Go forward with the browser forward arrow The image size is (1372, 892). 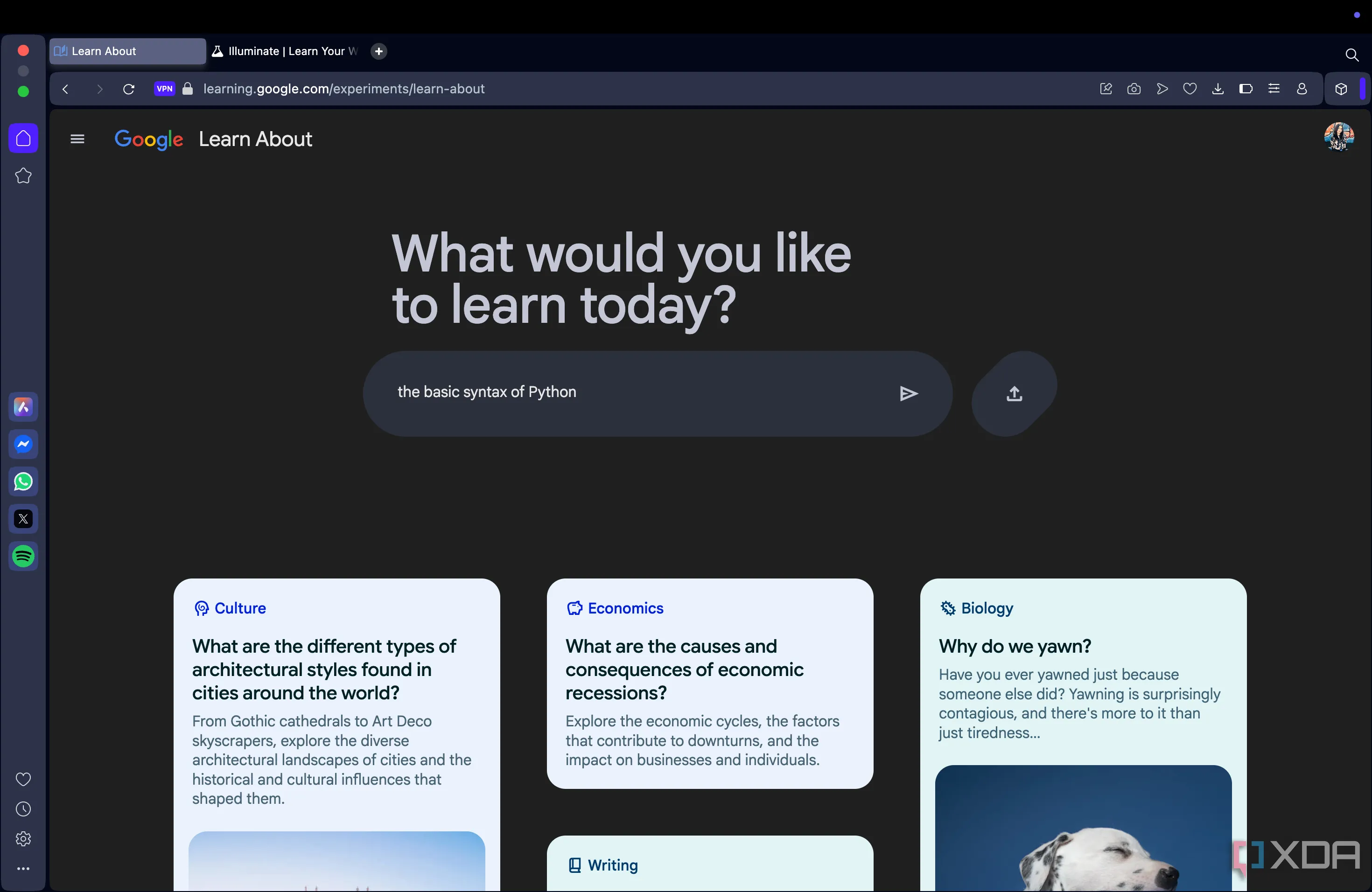tap(99, 89)
